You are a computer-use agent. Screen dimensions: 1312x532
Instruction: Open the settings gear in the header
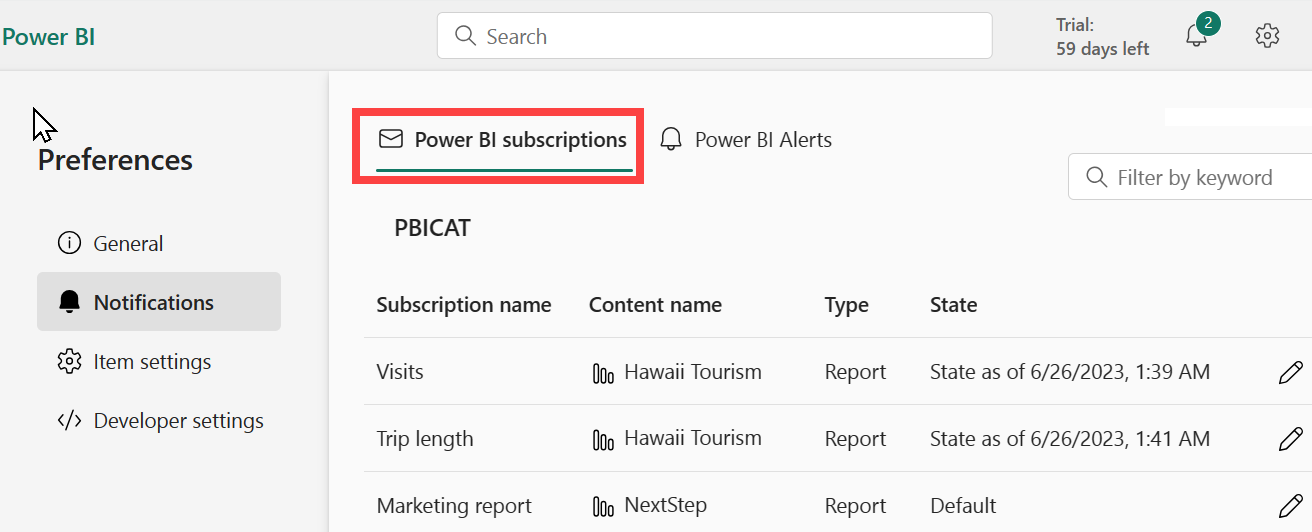pyautogui.click(x=1267, y=37)
